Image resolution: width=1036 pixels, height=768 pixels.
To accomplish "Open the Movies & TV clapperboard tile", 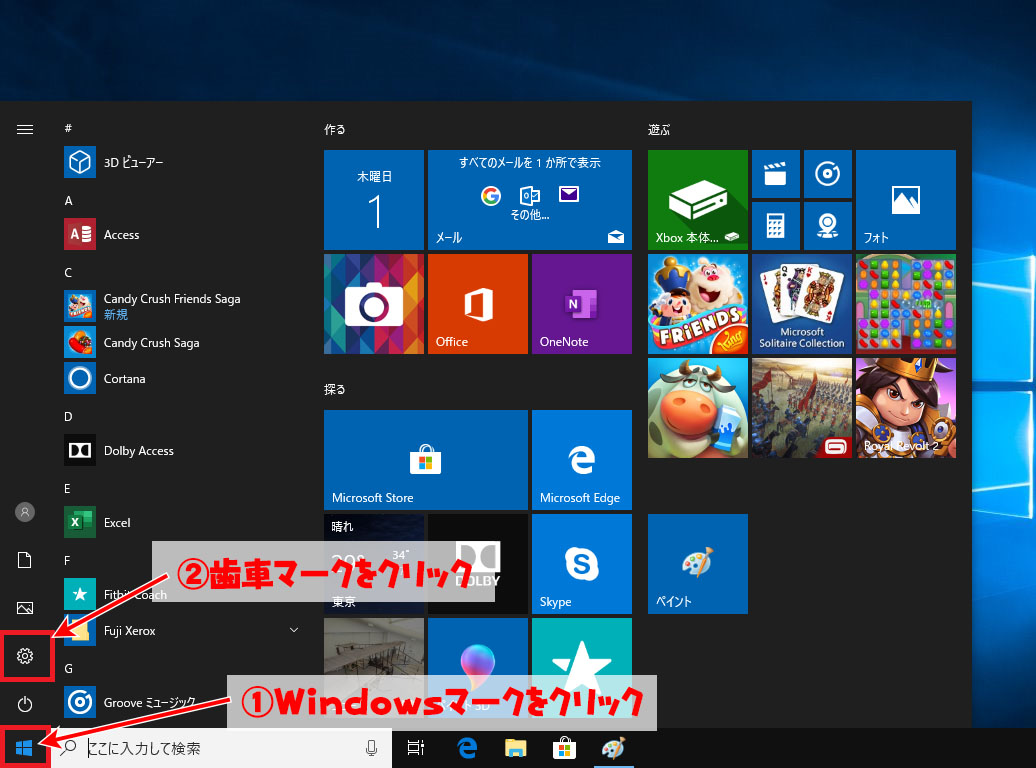I will point(776,174).
